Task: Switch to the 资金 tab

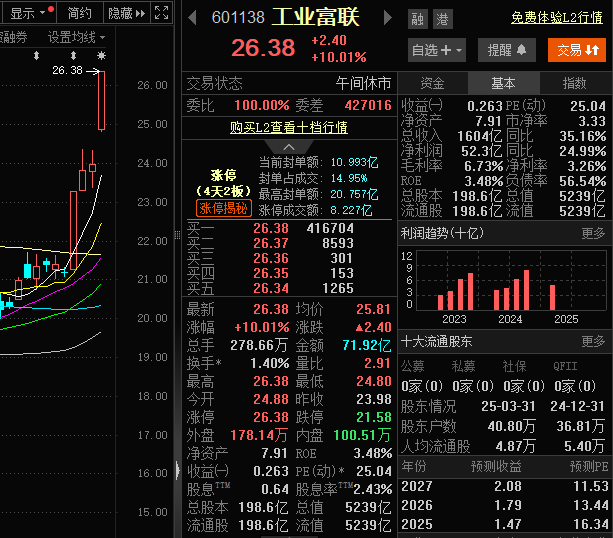Action: (432, 83)
